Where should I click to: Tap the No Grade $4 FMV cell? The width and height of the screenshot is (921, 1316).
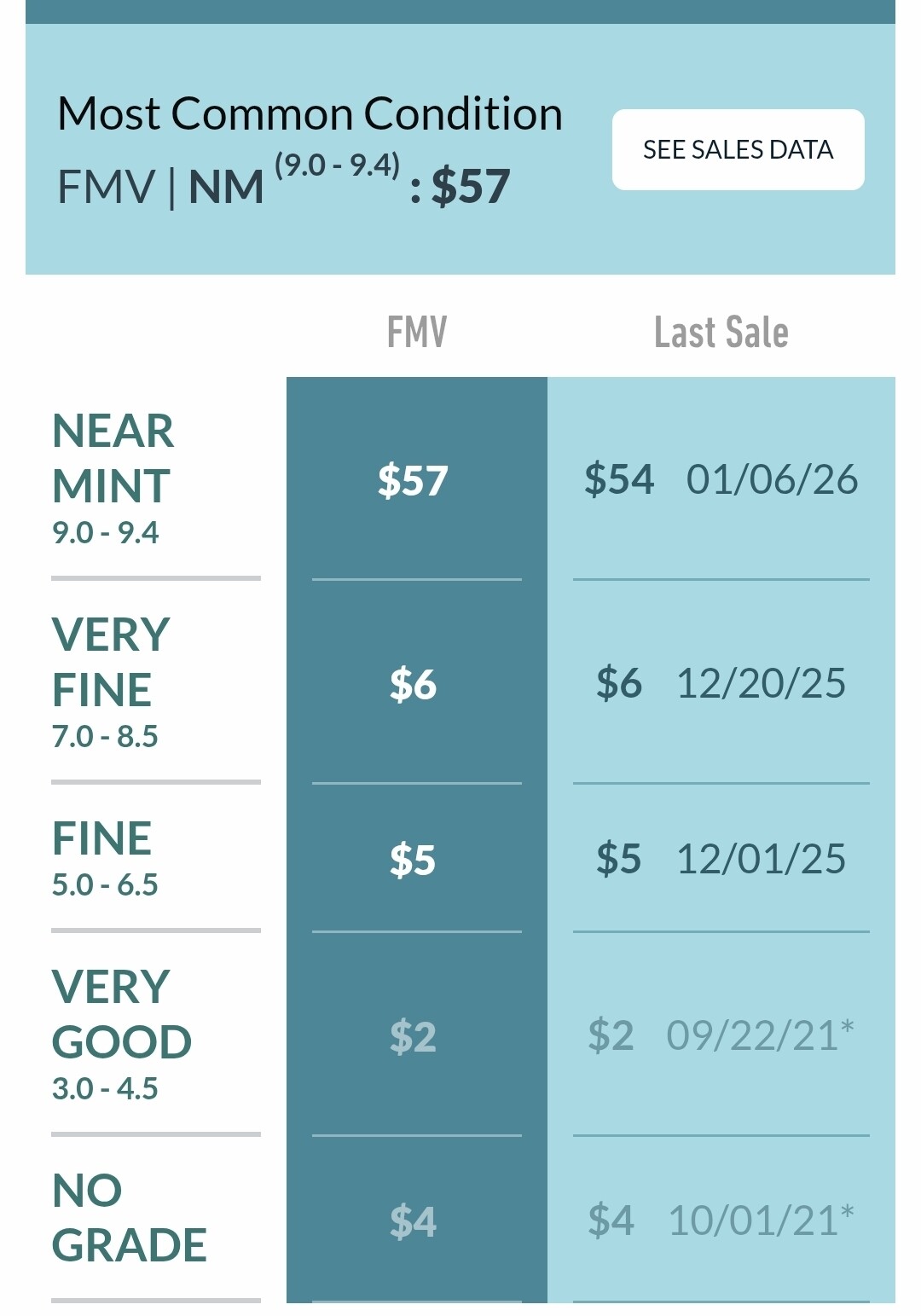click(414, 1220)
